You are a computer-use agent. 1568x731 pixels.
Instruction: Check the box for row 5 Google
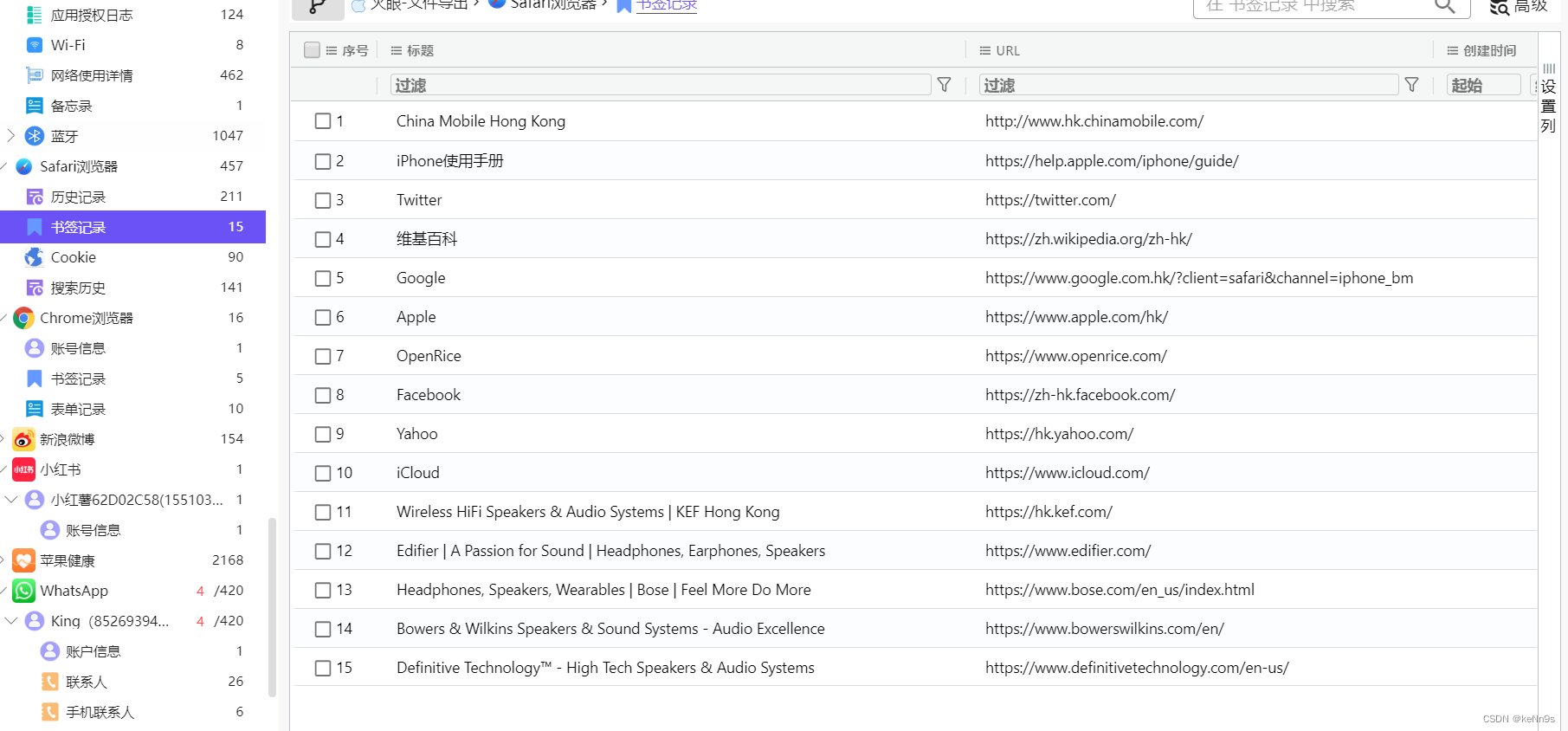click(x=323, y=278)
